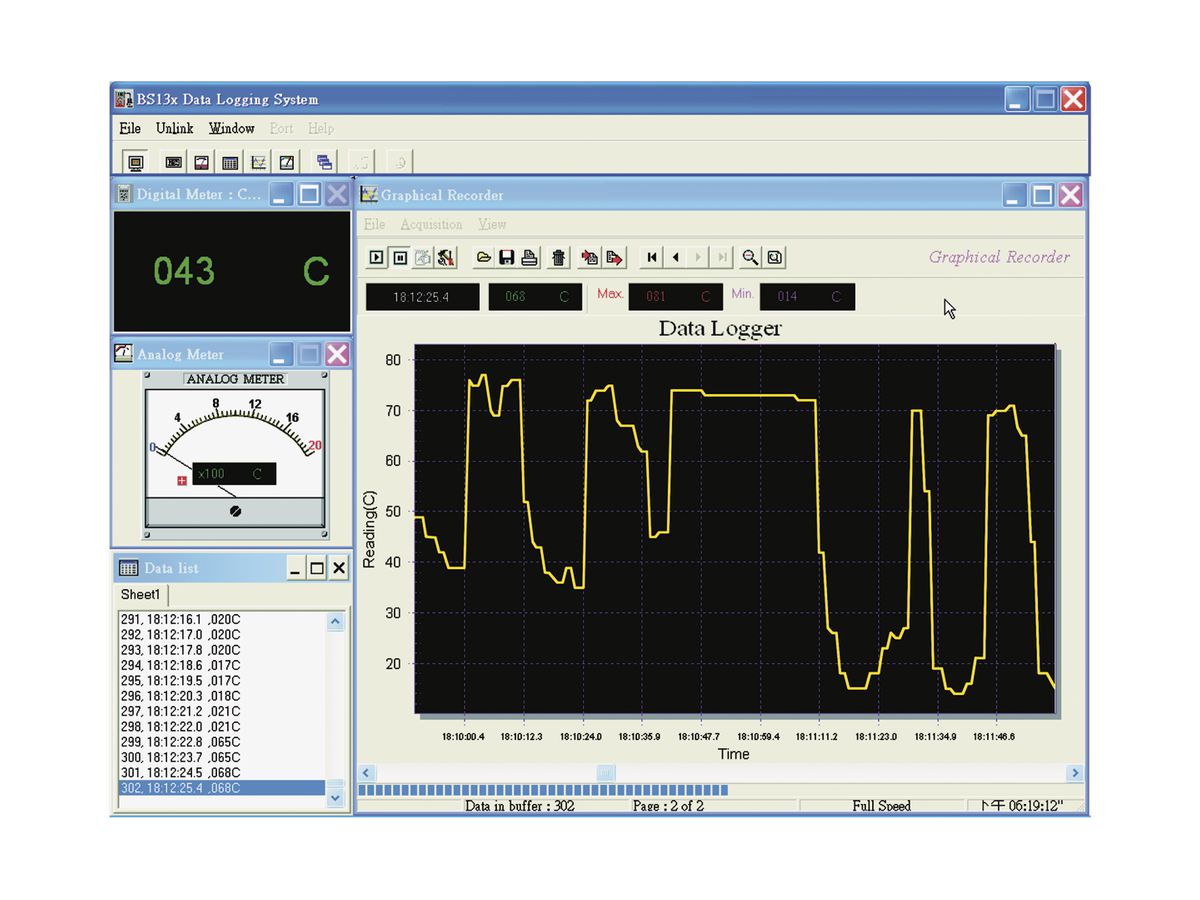Click the zoom-fit icon beside magnifier
This screenshot has width=1200, height=900.
[774, 258]
